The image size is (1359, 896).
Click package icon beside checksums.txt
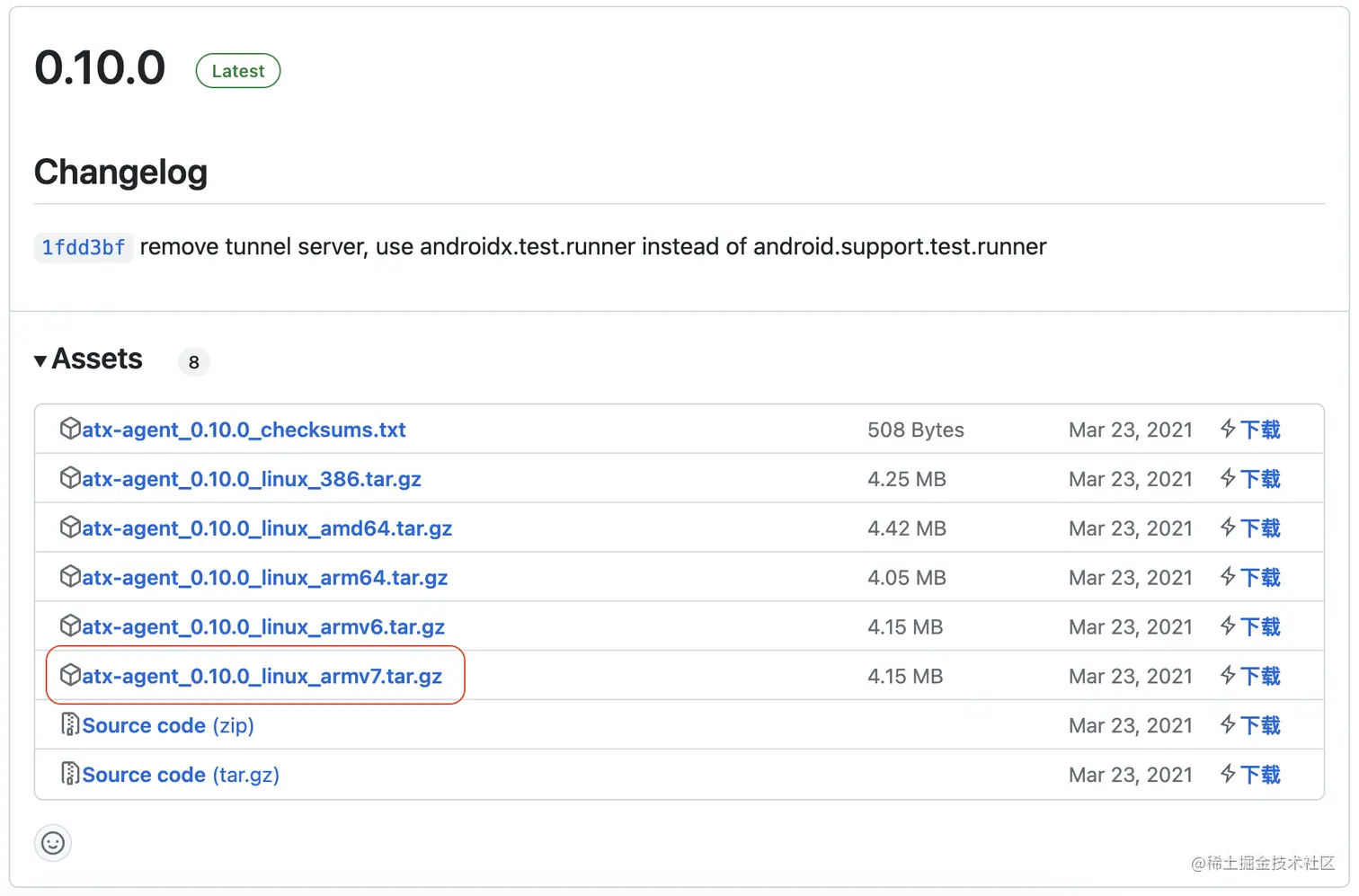[x=70, y=429]
